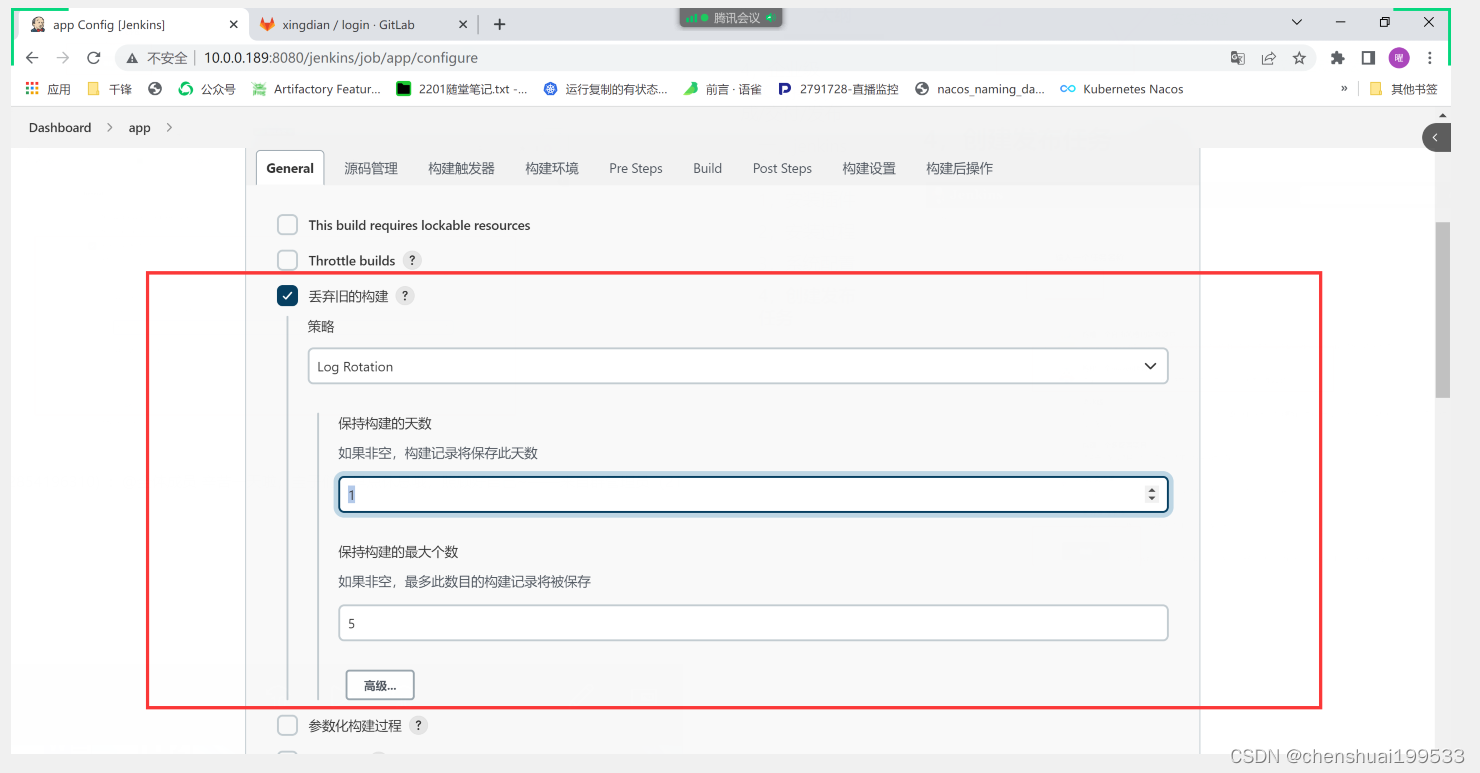Switch to the 构建环境 tab
Screen dimensions: 1480x773
tap(552, 168)
